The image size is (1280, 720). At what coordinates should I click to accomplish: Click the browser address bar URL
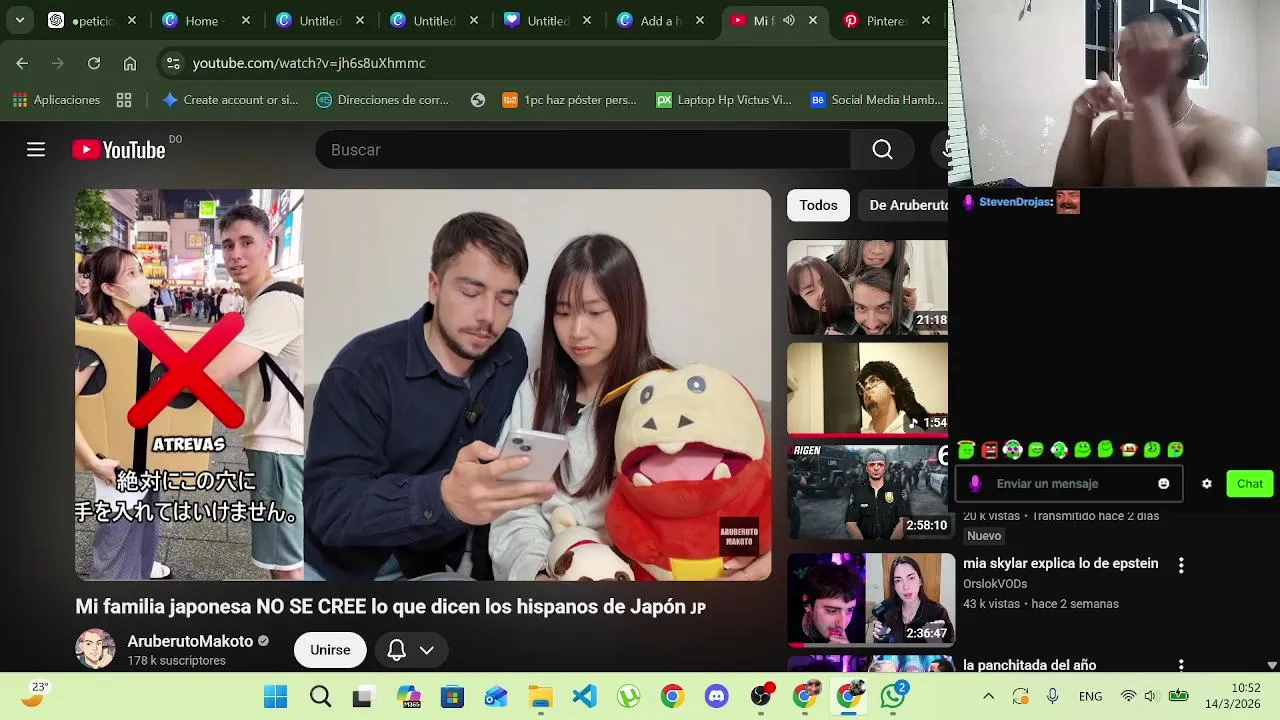point(309,63)
